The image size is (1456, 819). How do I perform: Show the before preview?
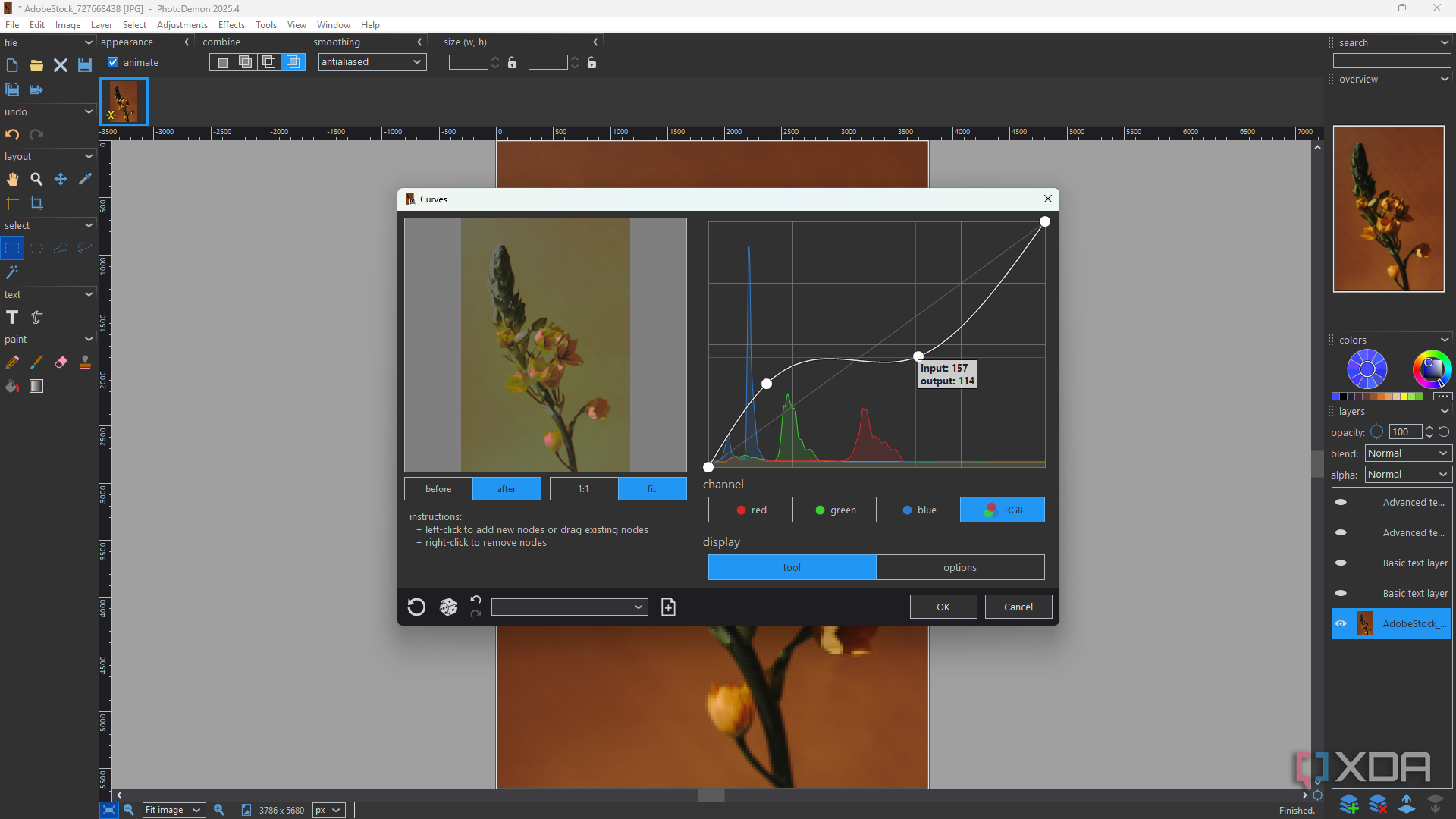point(438,489)
